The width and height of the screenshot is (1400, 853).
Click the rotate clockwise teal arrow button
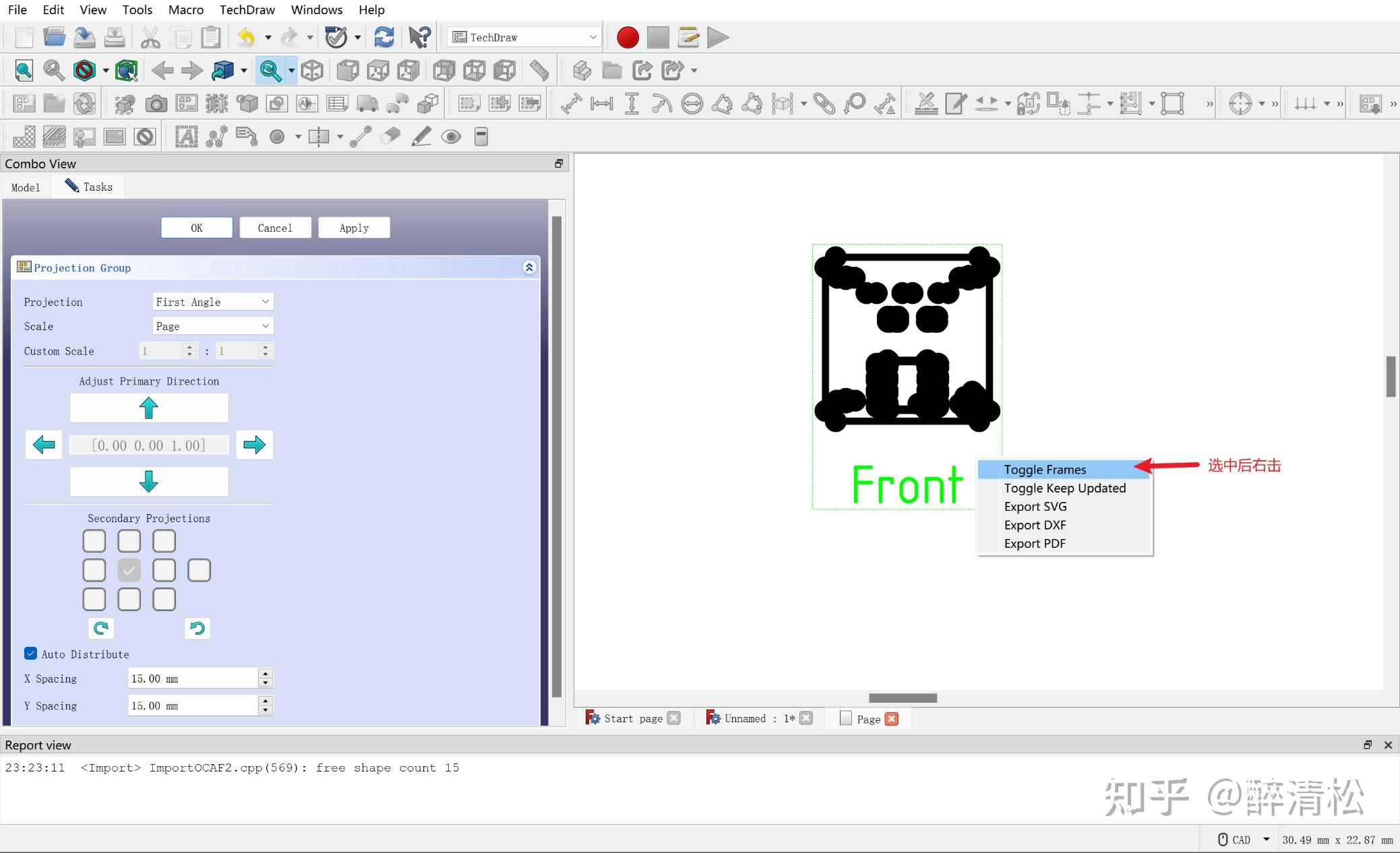pyautogui.click(x=101, y=628)
